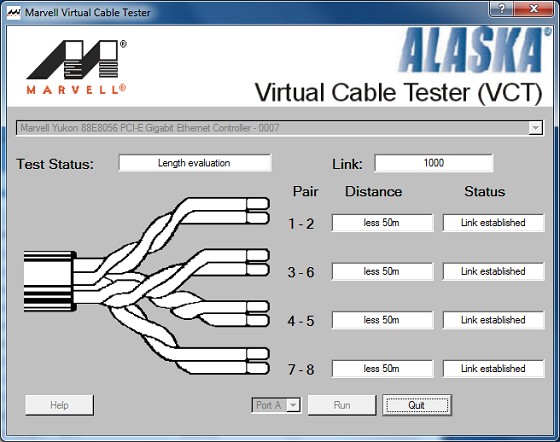Click the pair 1-2 Link established status
This screenshot has width=560, height=442.
point(493,223)
